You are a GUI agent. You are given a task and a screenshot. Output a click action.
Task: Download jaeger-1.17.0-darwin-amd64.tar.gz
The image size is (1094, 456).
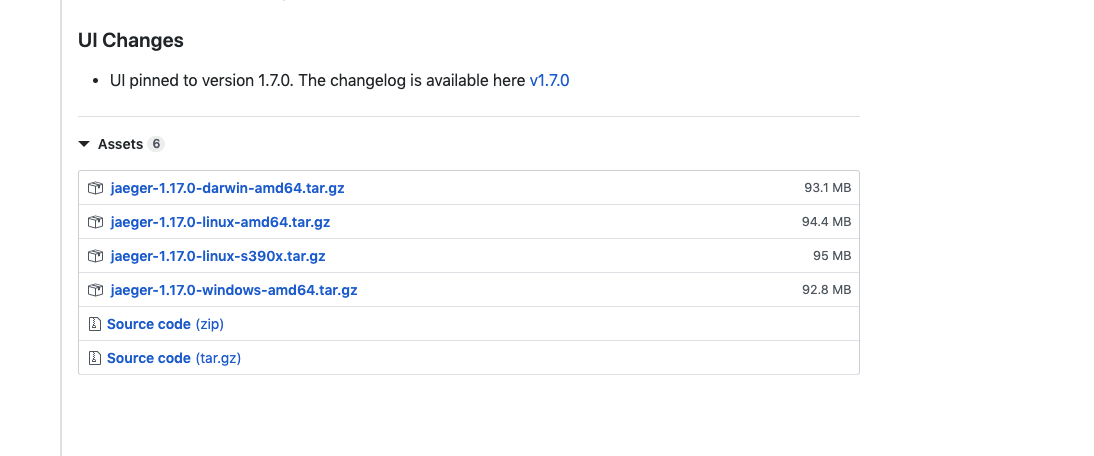227,188
